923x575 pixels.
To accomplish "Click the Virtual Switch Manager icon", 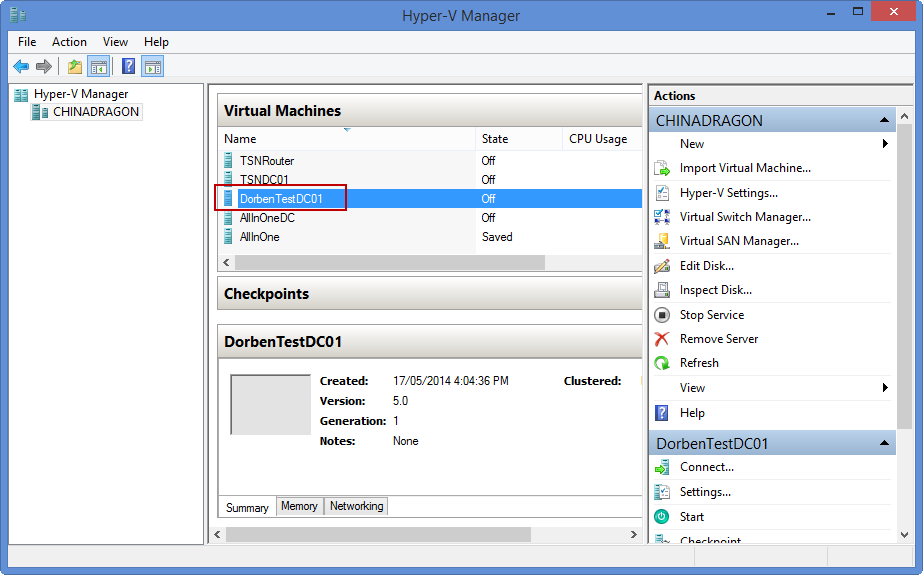I will pyautogui.click(x=662, y=217).
